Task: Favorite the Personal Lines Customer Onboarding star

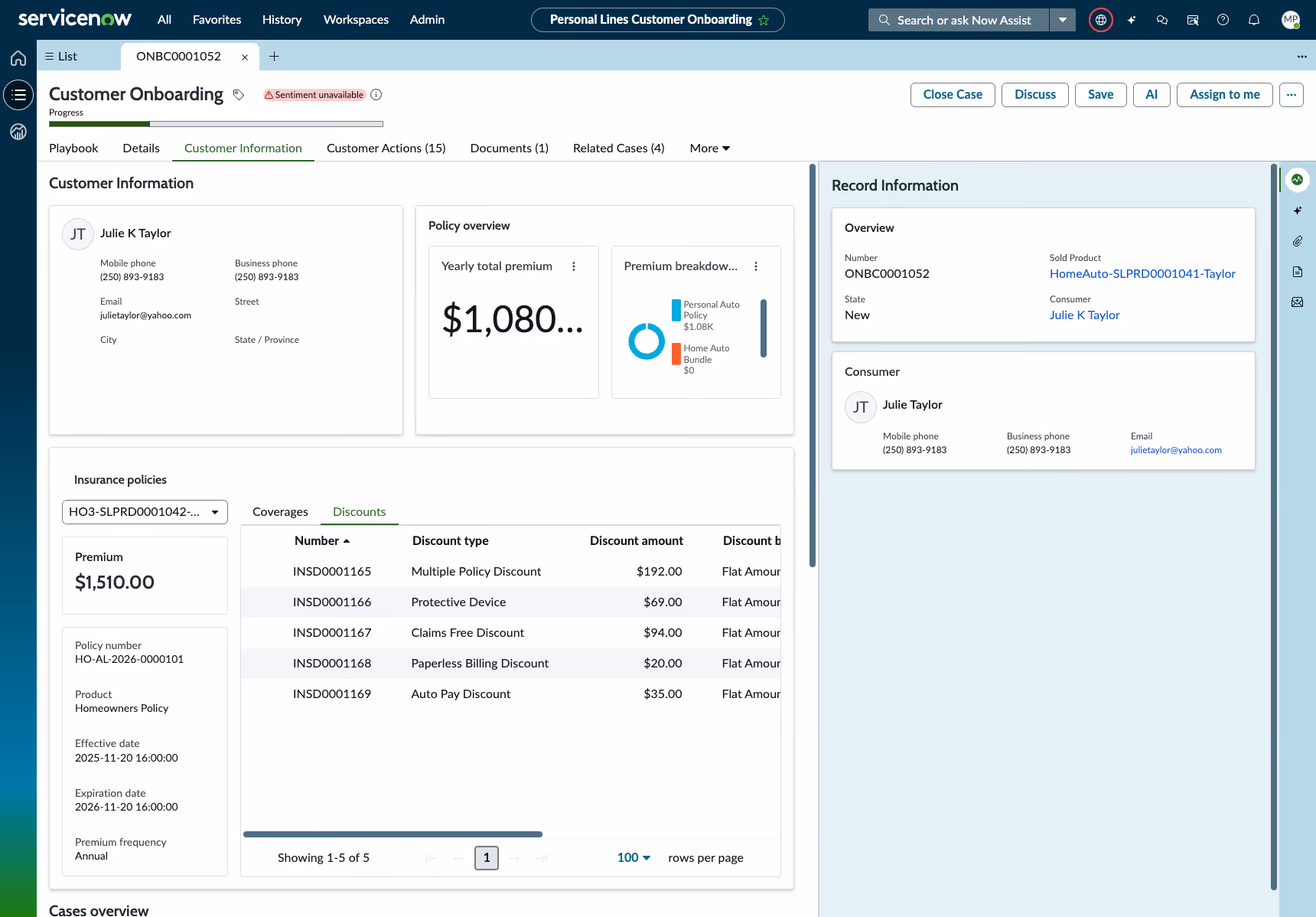Action: (x=764, y=21)
